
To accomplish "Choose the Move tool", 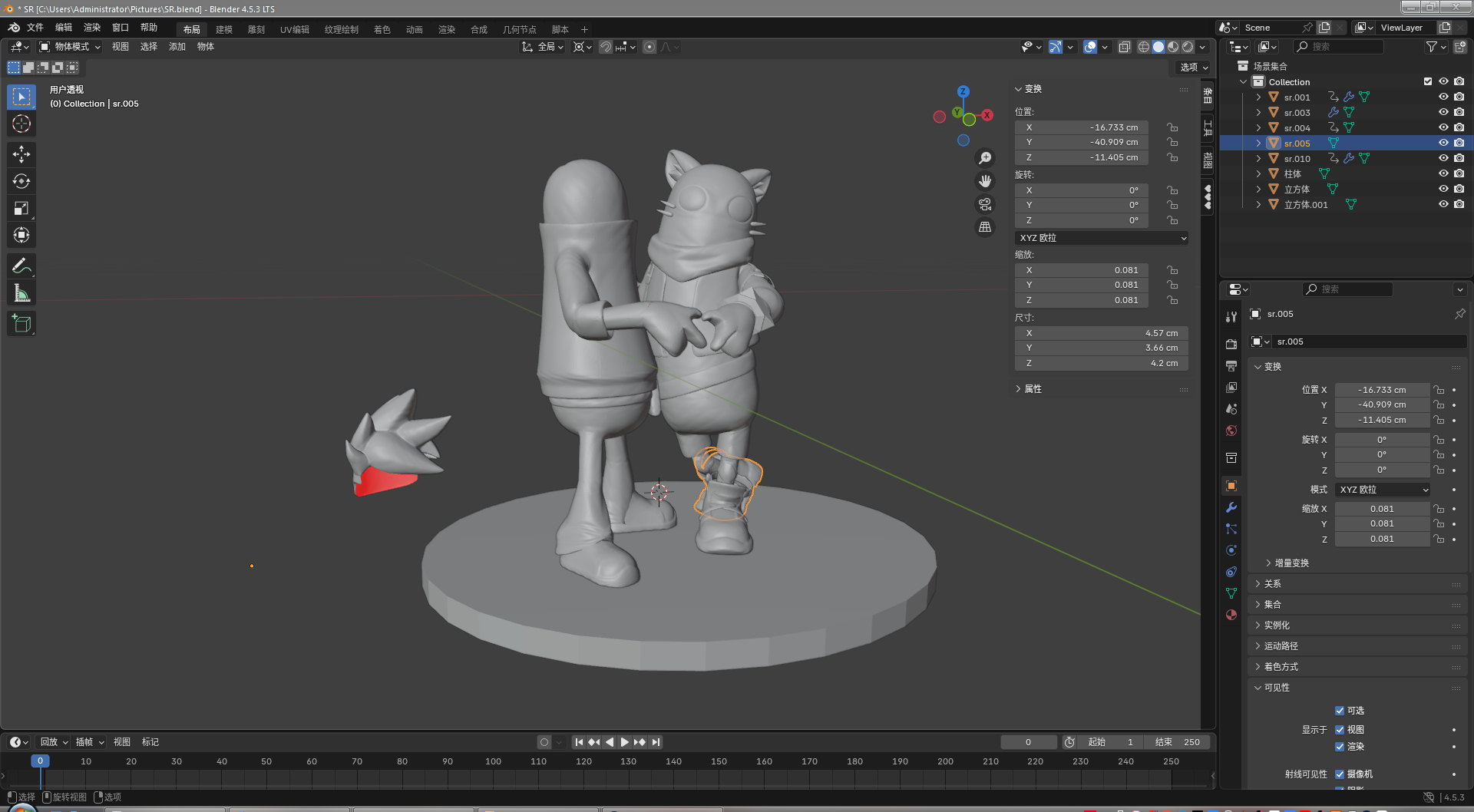I will [21, 154].
